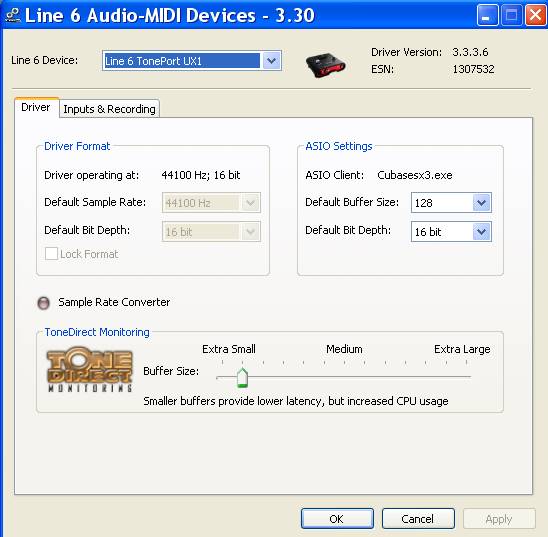Click the 'Smaller buffers provide lower latency' note
This screenshot has width=548, height=537.
296,401
